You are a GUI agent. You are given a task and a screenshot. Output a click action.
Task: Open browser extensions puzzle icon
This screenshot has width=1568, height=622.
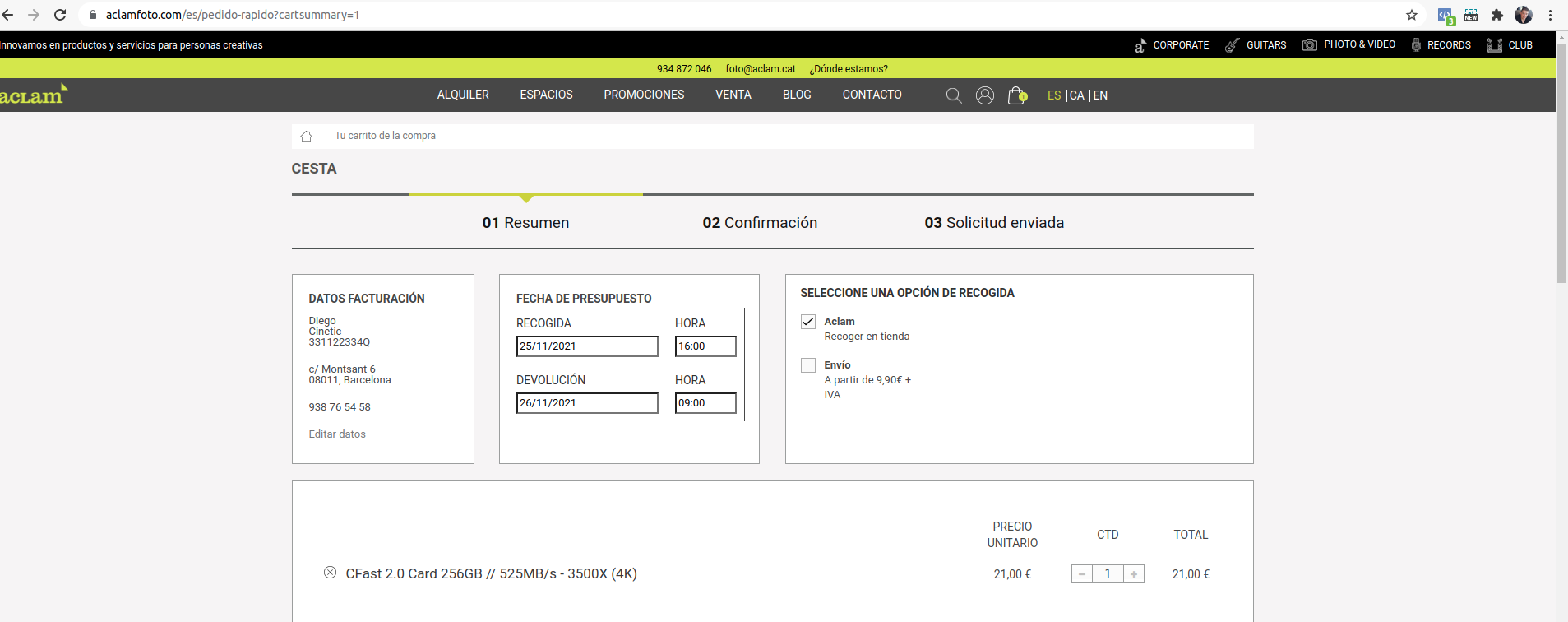pos(1497,15)
